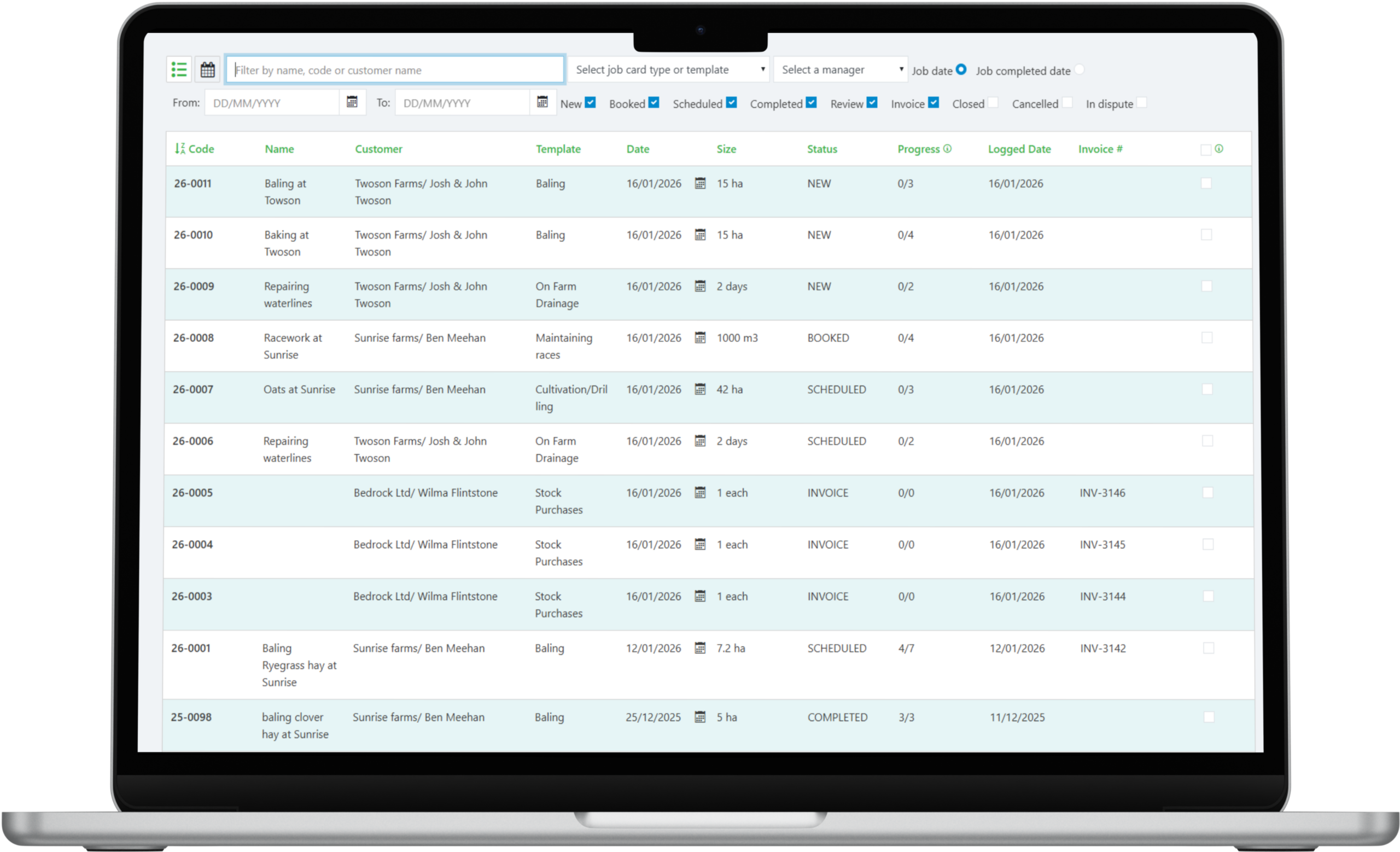Open From date picker calendar icon
Image resolution: width=1400 pixels, height=852 pixels.
(x=352, y=102)
